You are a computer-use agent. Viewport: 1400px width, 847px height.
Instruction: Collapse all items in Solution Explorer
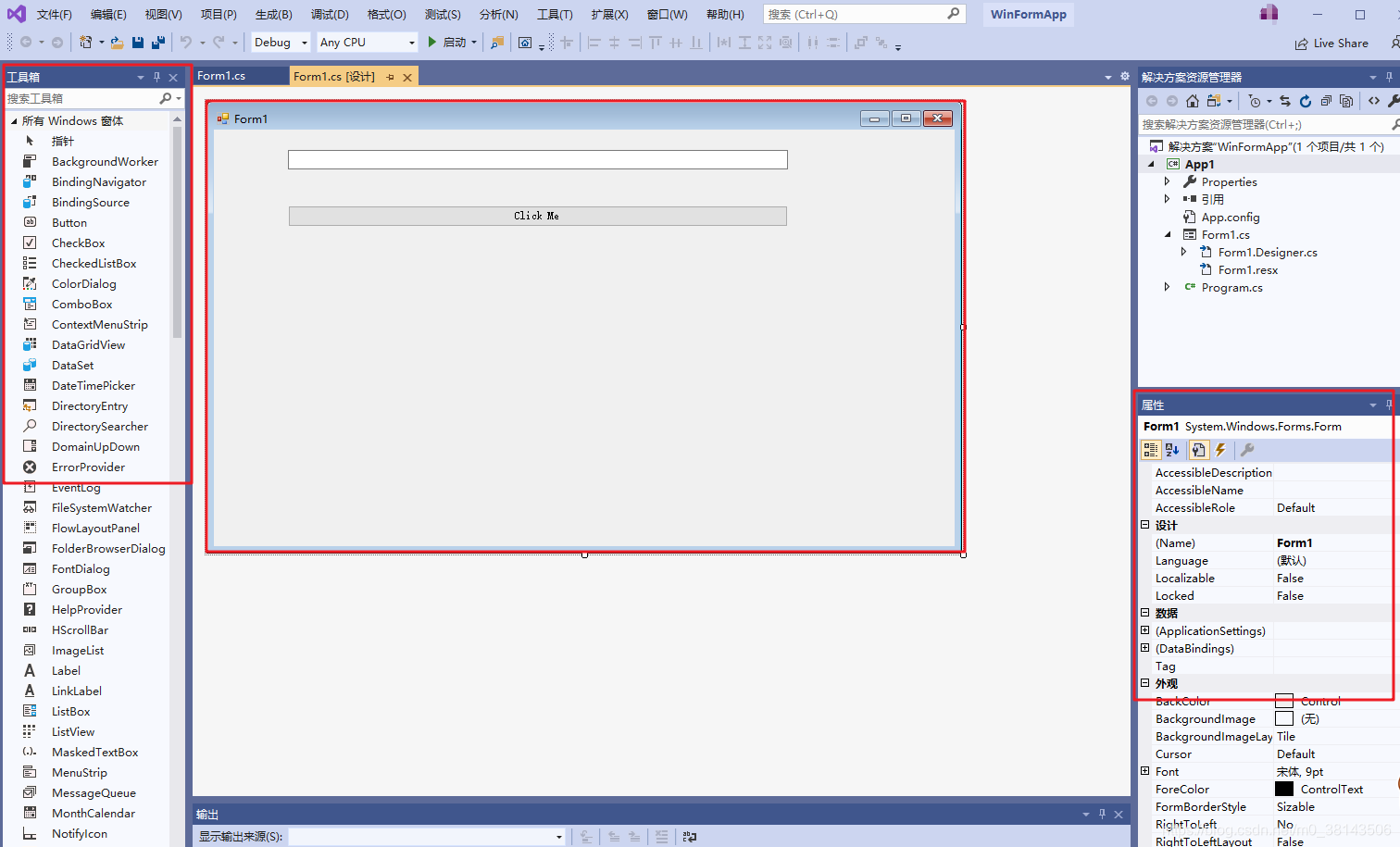point(1326,101)
